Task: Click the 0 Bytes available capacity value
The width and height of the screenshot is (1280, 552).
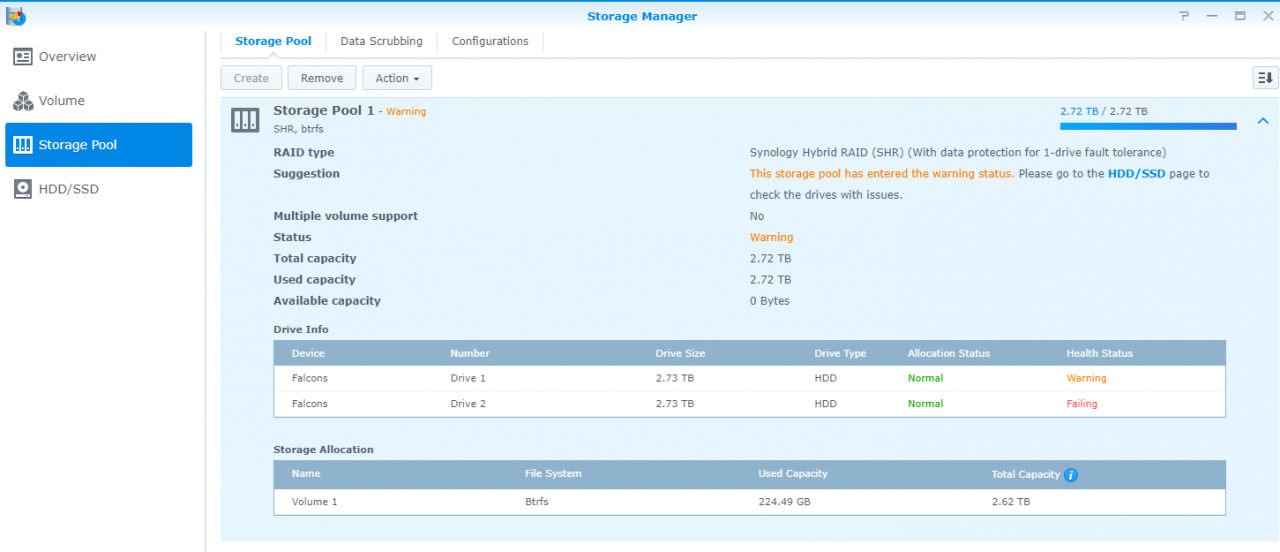Action: (x=769, y=301)
